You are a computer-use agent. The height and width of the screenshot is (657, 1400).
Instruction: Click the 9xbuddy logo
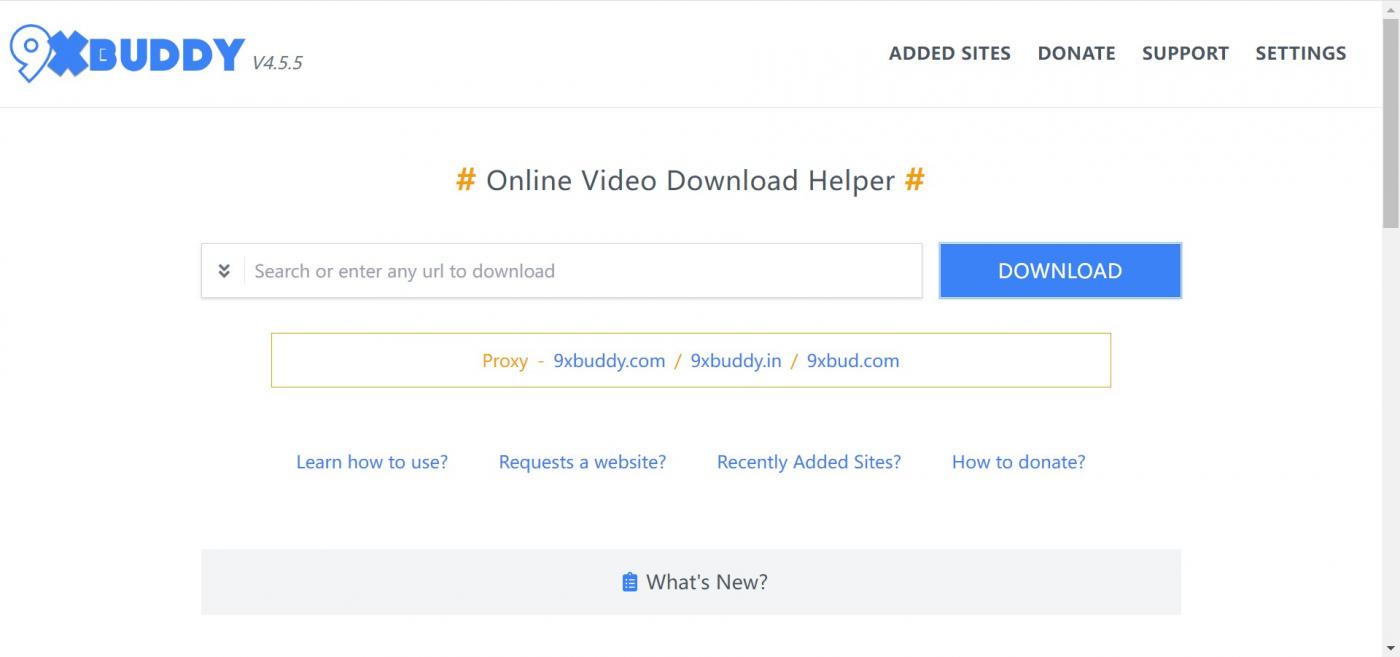(x=127, y=53)
